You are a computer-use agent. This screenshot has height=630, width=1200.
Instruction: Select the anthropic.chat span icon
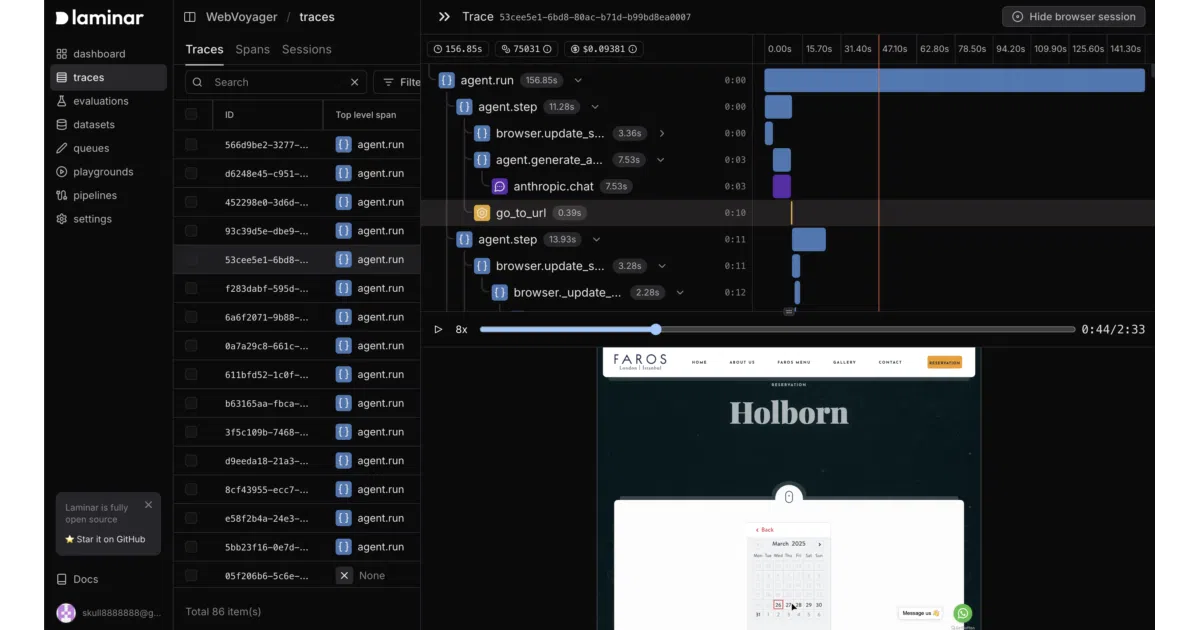pos(499,186)
